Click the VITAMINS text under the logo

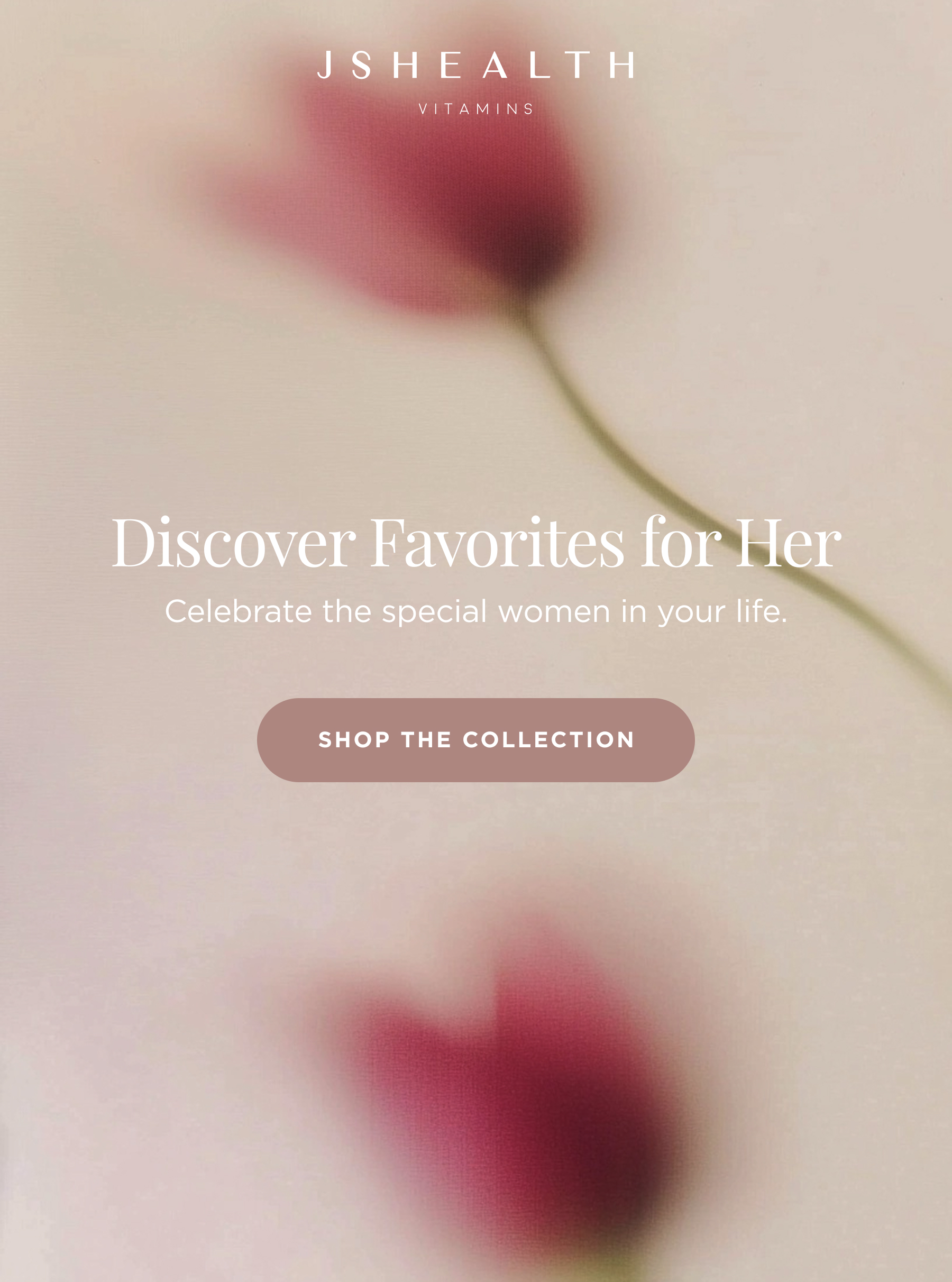[x=476, y=109]
